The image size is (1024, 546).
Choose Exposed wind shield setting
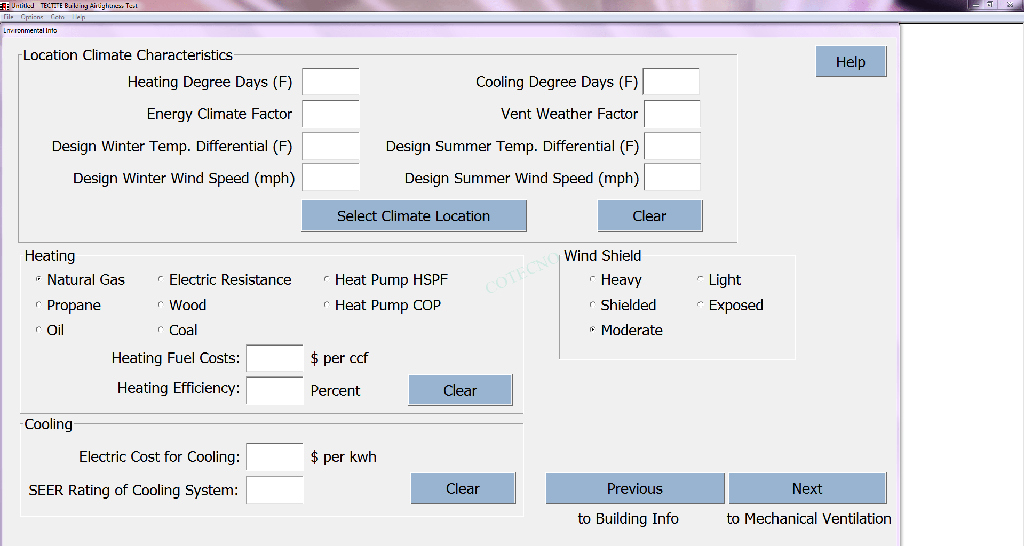tap(701, 305)
